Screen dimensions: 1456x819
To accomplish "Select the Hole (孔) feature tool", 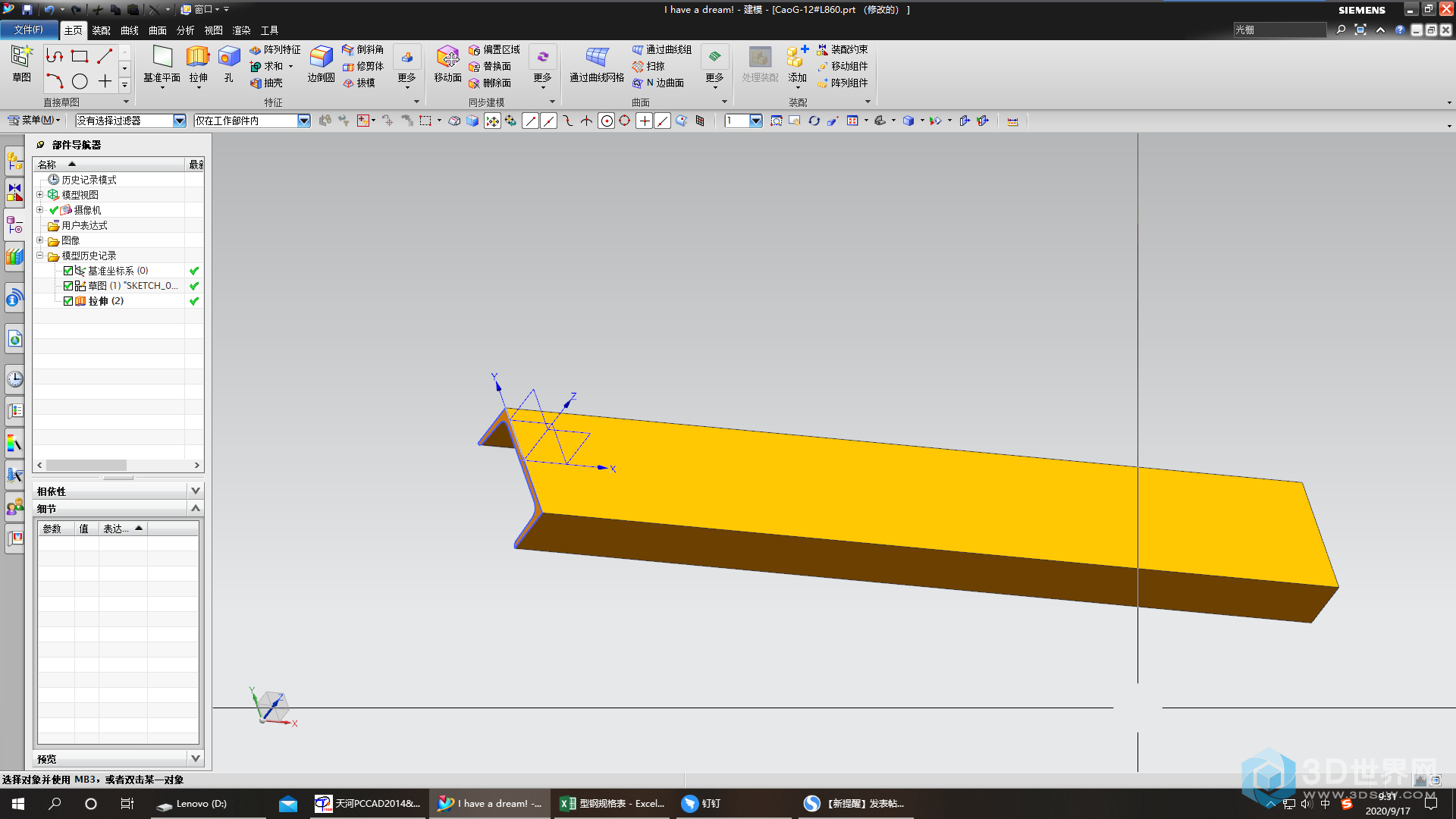I will tap(228, 64).
